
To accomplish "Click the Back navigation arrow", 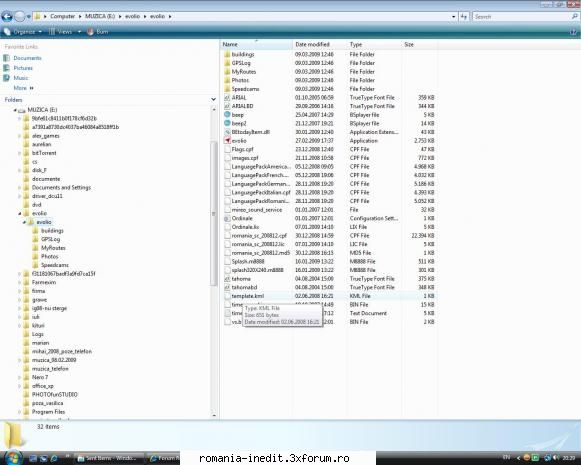I will click(7, 16).
